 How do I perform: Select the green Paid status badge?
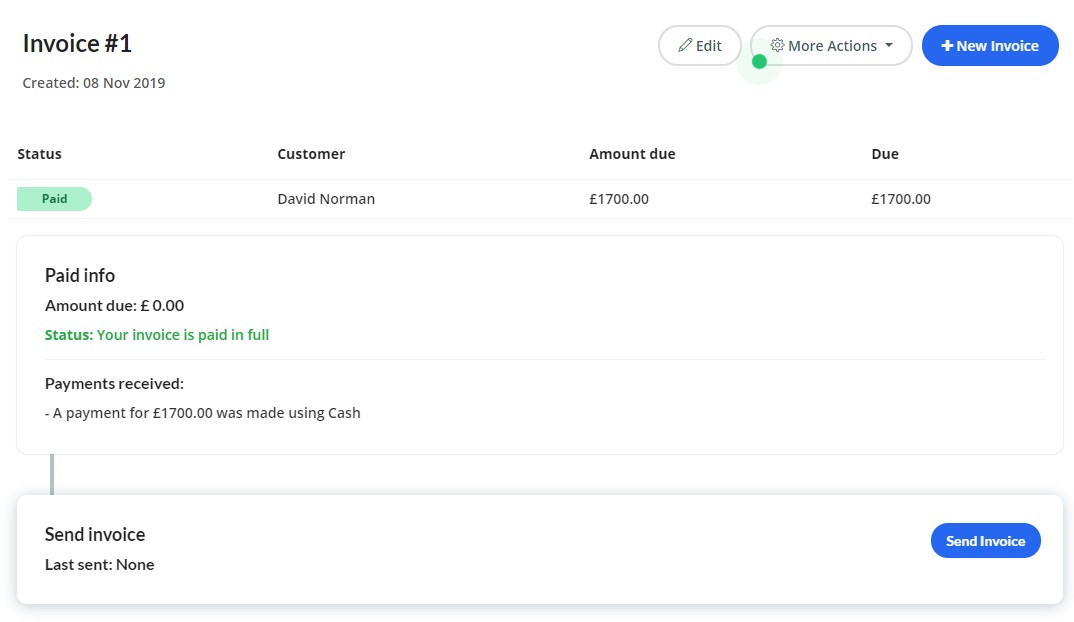(54, 199)
